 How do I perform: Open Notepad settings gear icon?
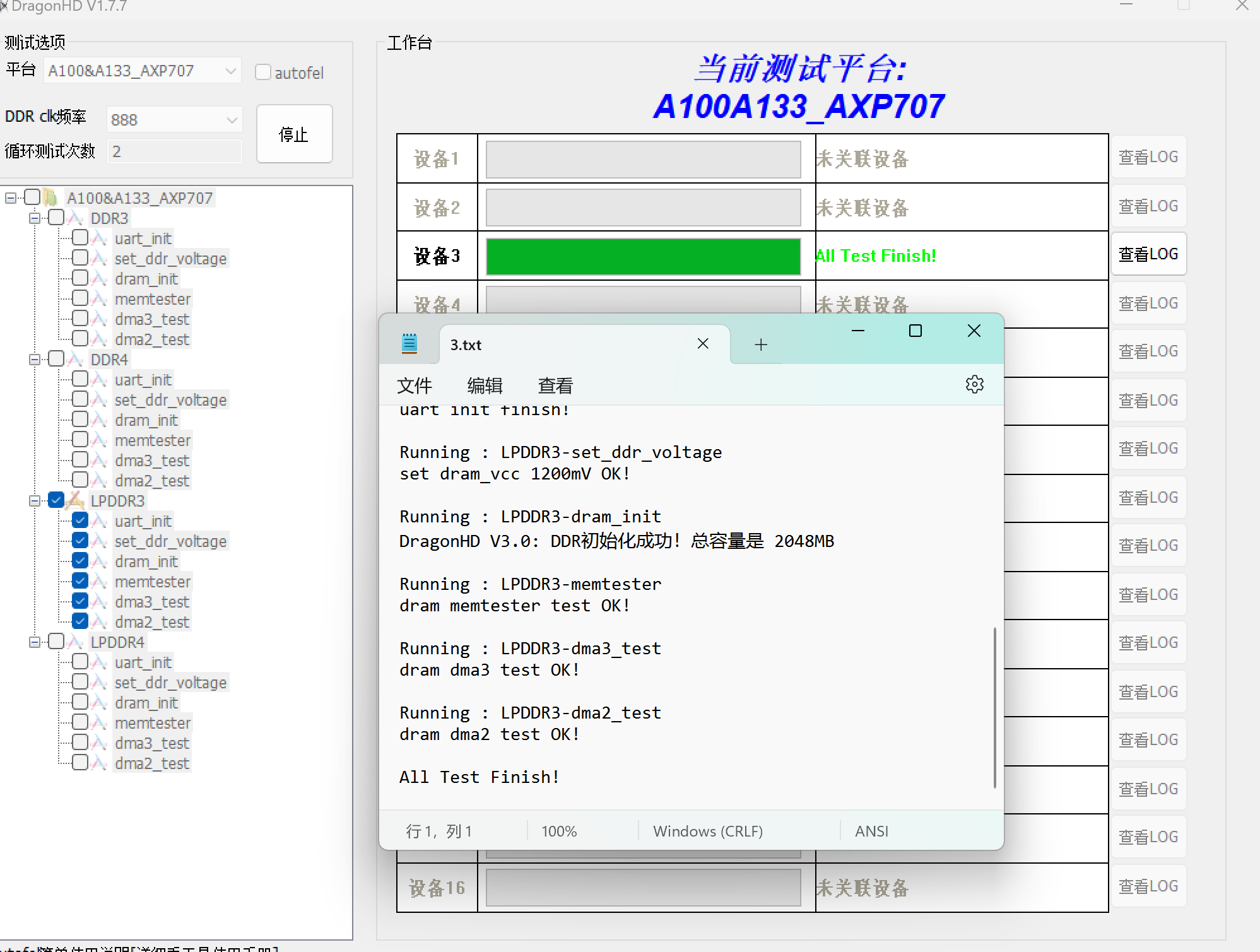974,384
